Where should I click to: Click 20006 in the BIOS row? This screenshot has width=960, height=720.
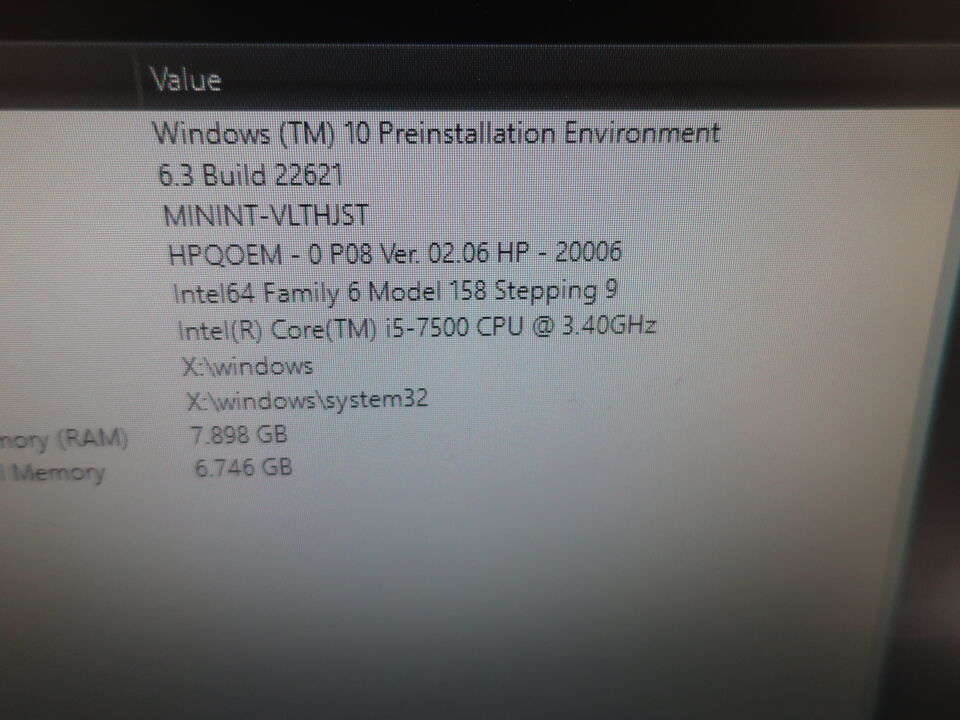pos(588,251)
